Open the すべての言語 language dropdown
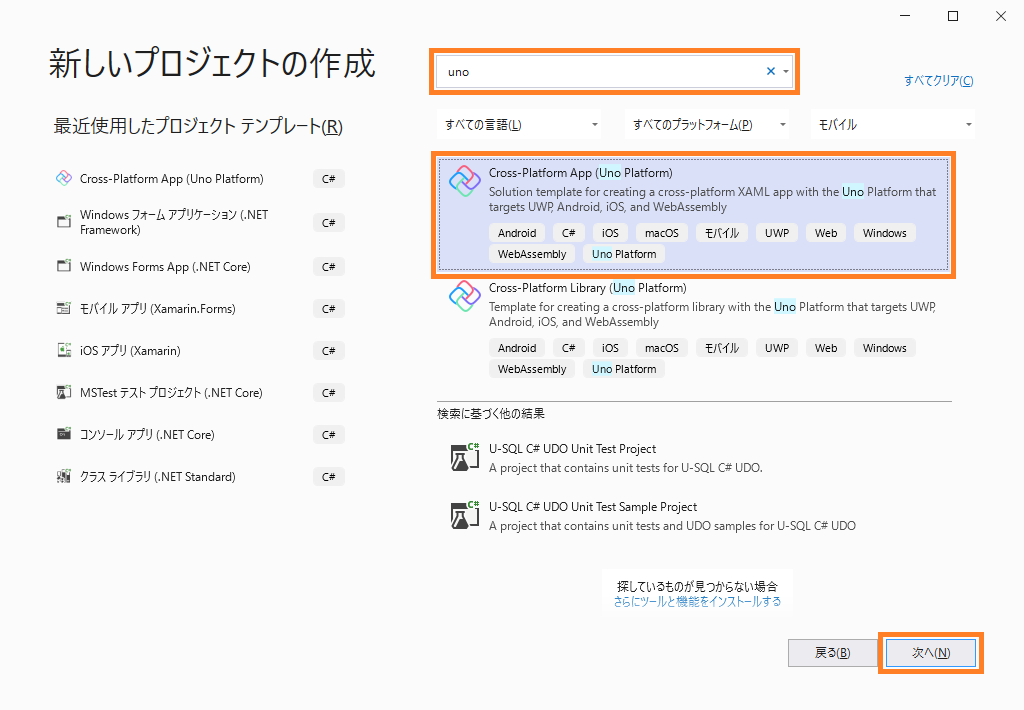 pos(520,125)
